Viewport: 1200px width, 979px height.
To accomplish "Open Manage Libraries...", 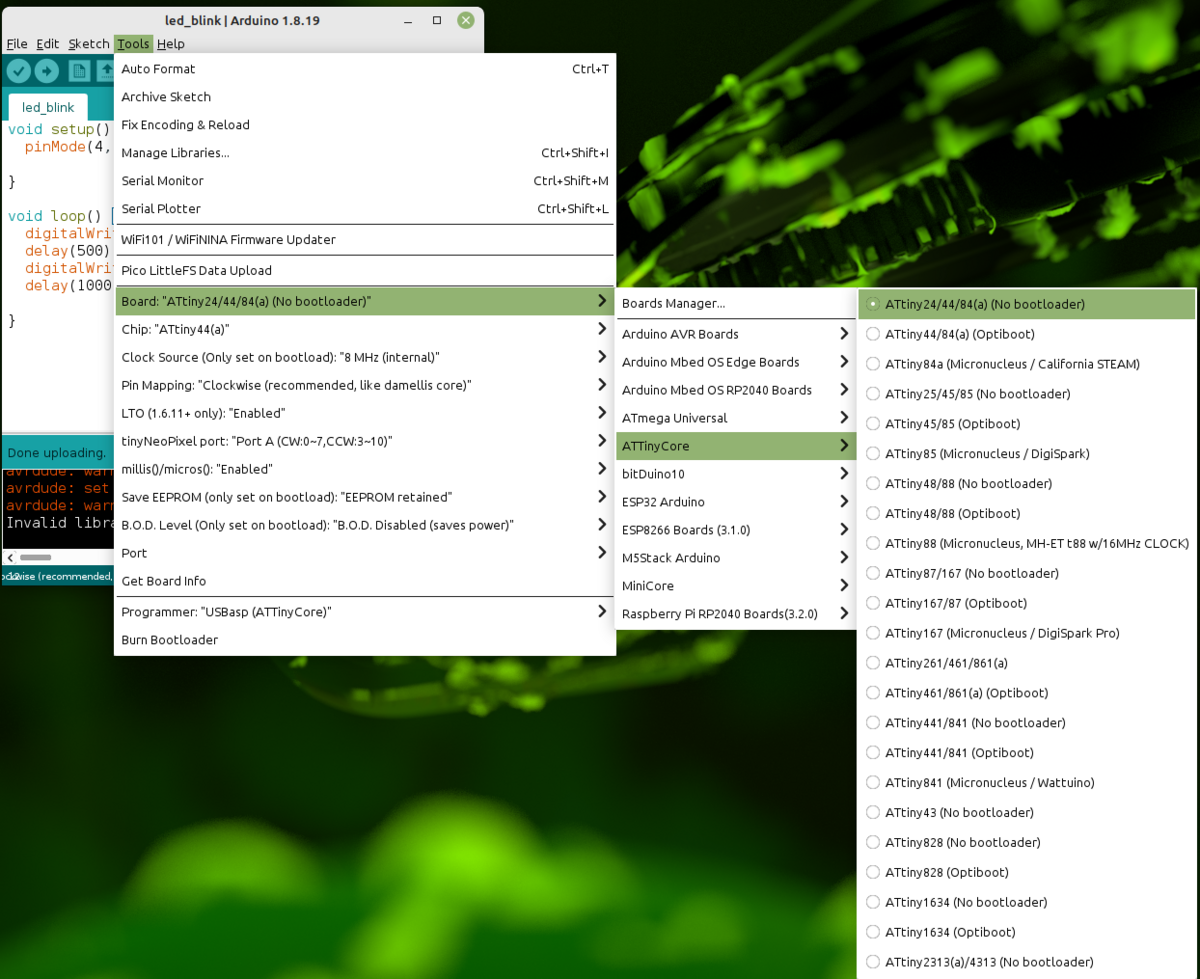I will (365, 153).
